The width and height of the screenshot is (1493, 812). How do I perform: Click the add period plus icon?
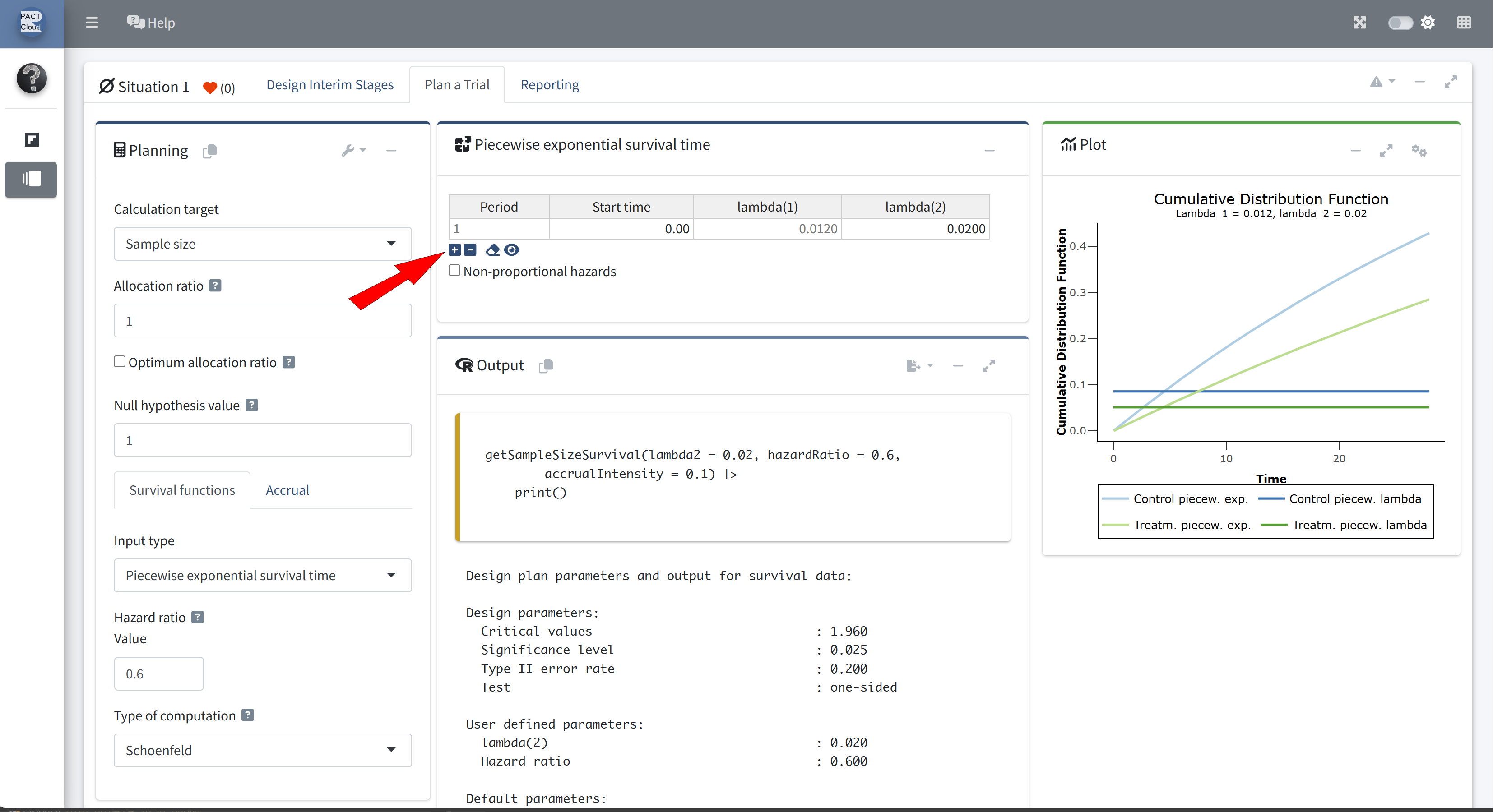454,249
